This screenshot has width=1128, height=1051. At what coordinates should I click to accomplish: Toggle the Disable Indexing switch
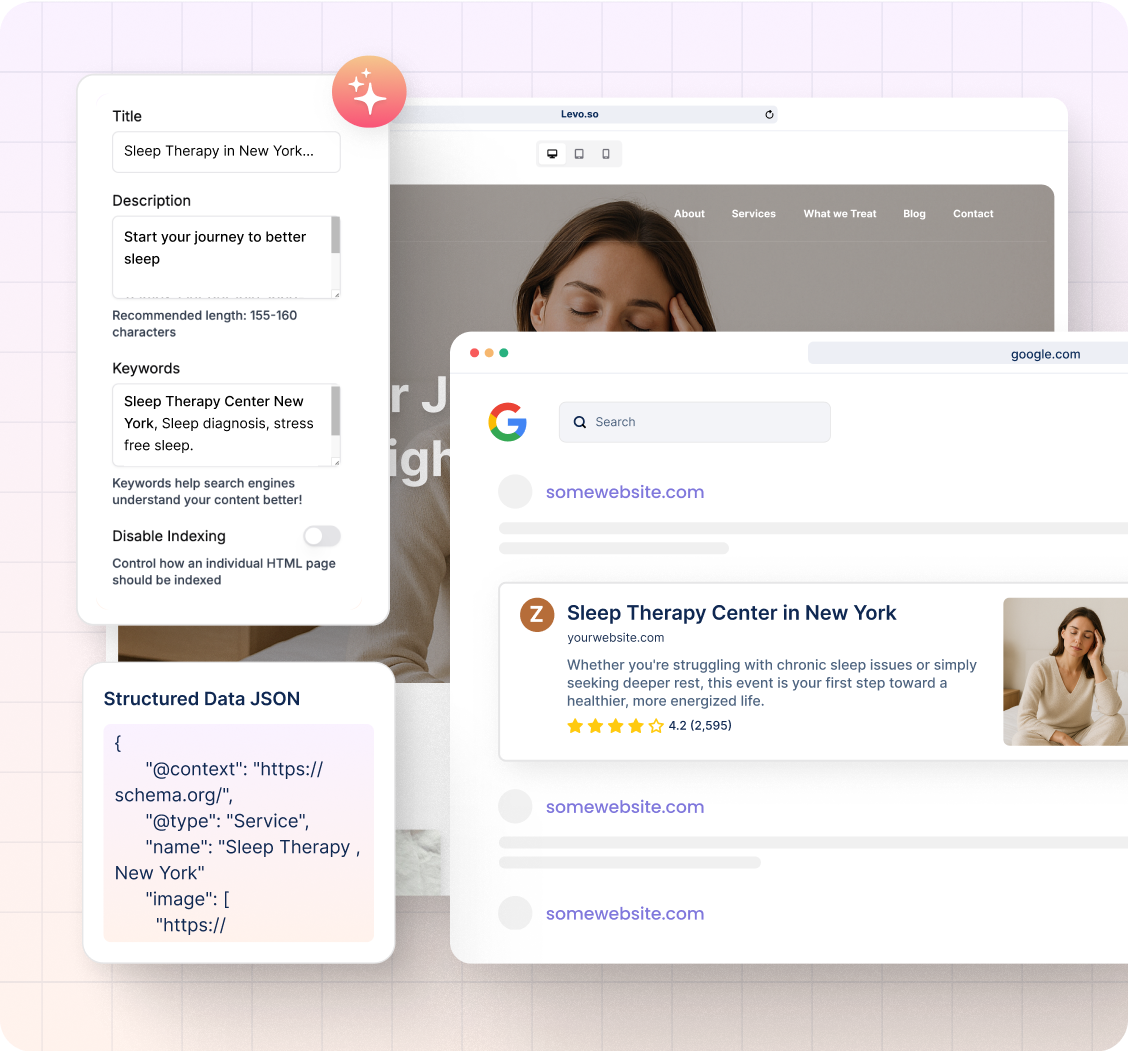[322, 536]
